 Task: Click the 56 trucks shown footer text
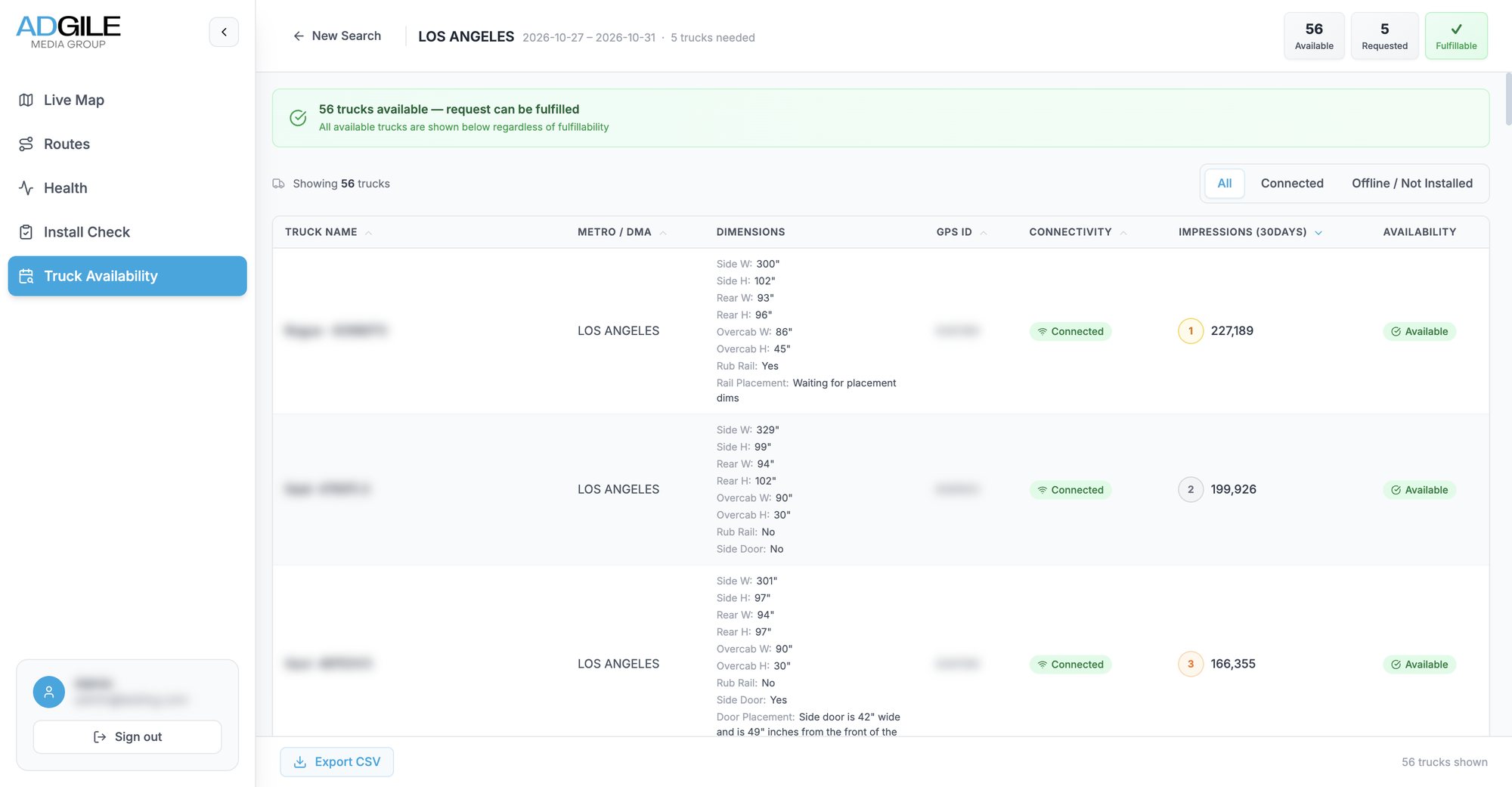tap(1444, 762)
